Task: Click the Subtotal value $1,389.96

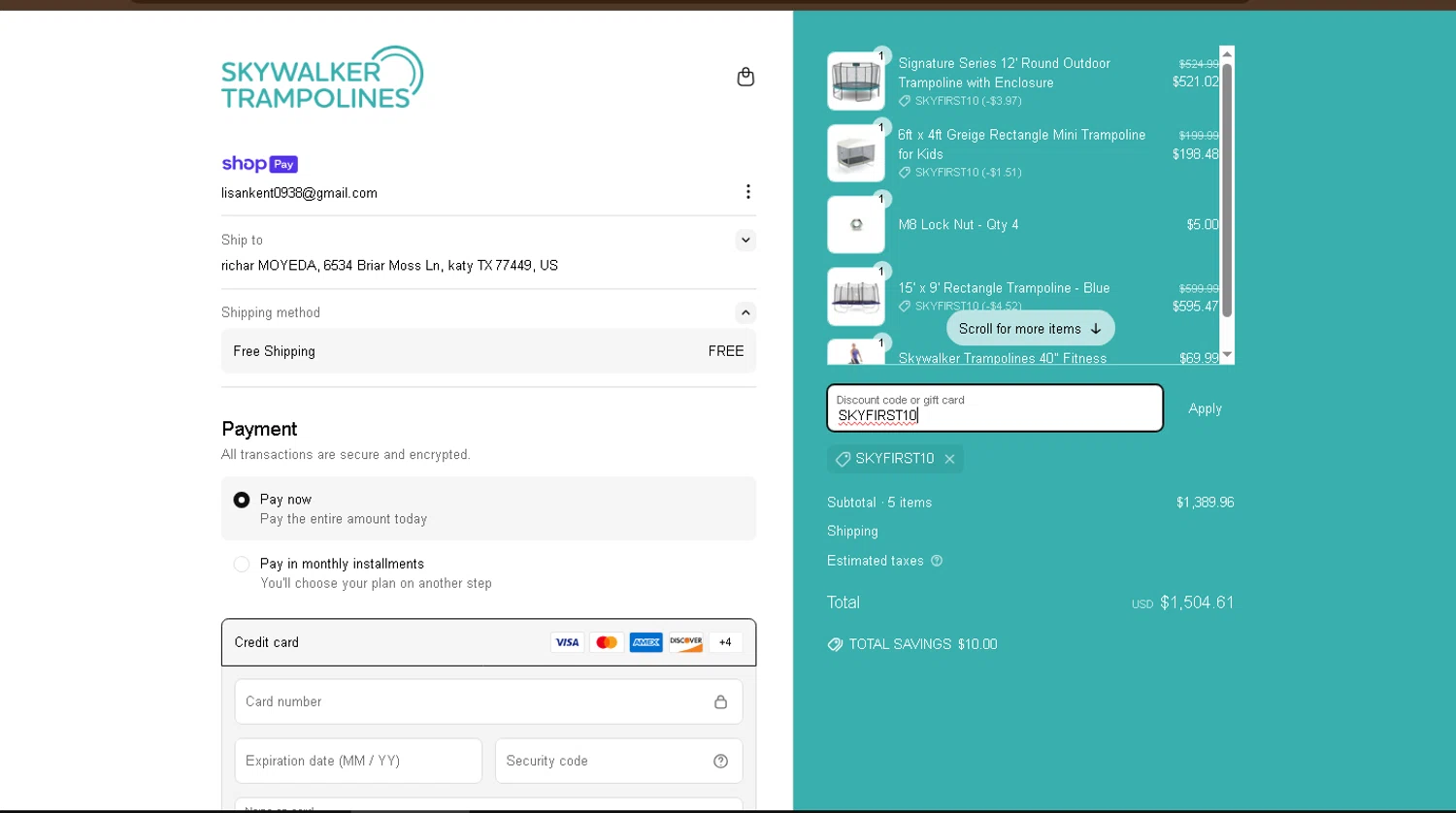Action: tap(1205, 503)
